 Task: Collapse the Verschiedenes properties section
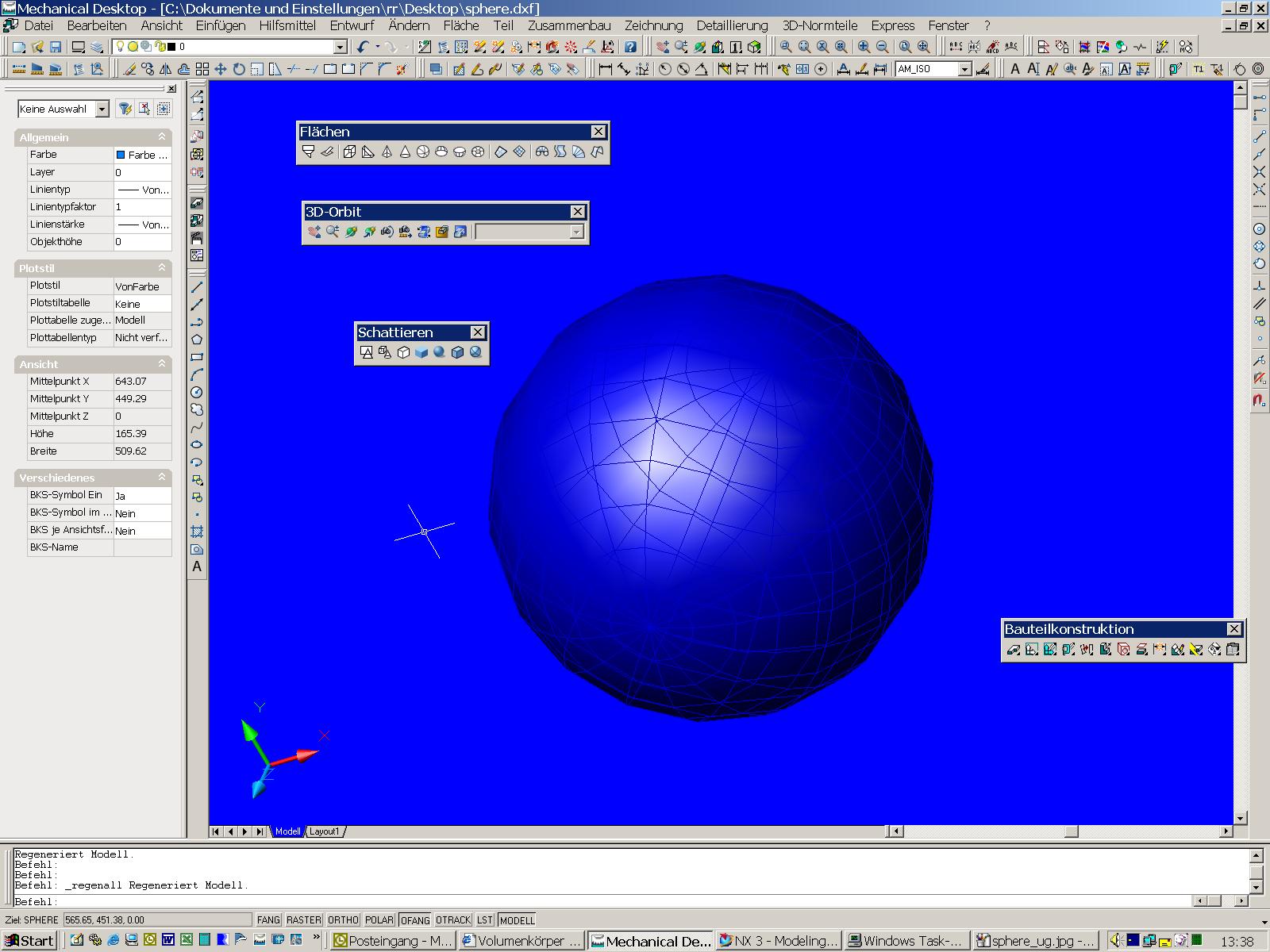point(162,477)
